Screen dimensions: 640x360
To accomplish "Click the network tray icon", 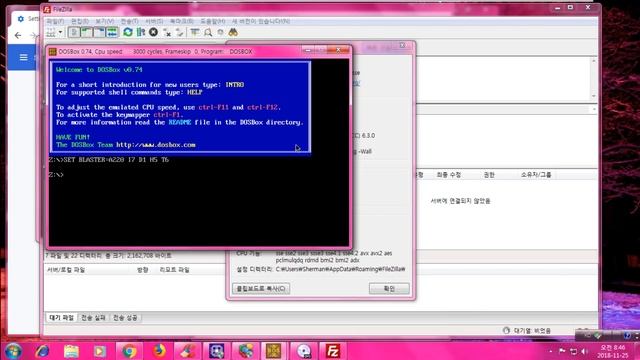I will (x=573, y=351).
